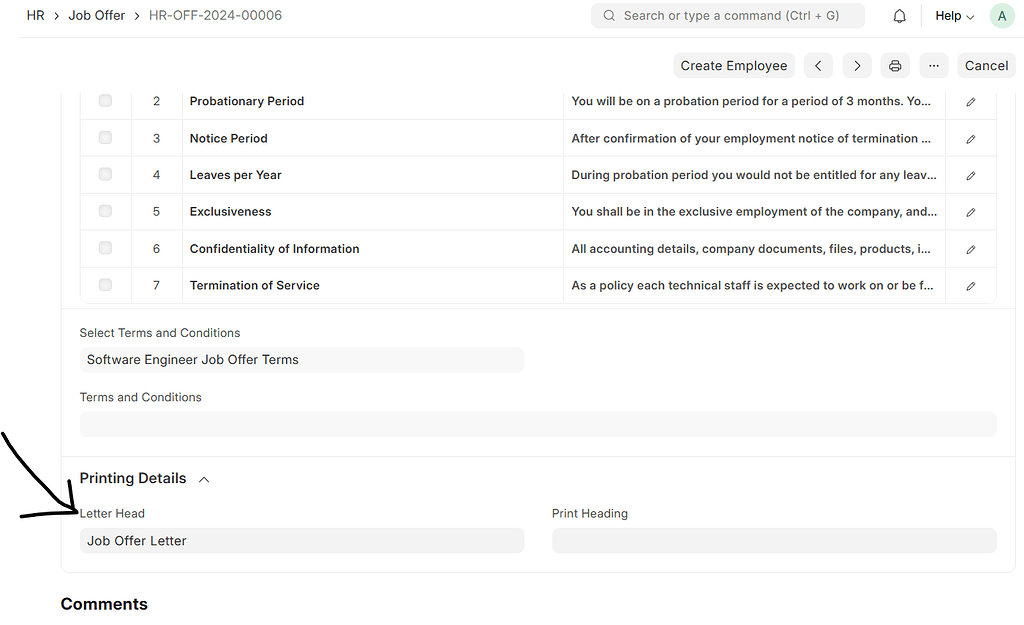Image resolution: width=1024 pixels, height=625 pixels.
Task: Click the print icon in the toolbar
Action: [x=894, y=65]
